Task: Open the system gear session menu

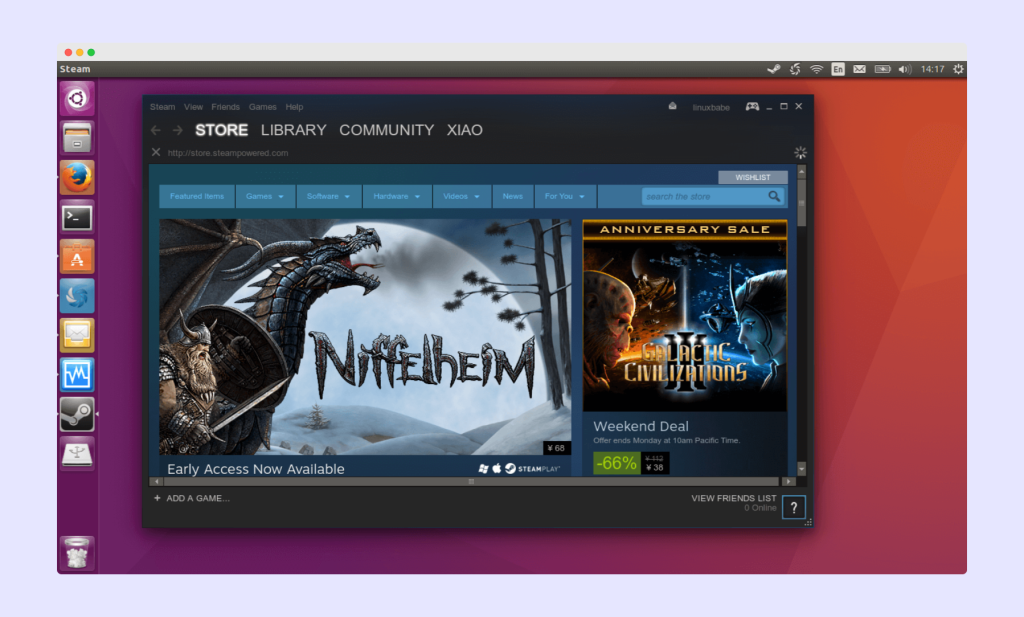Action: 958,69
